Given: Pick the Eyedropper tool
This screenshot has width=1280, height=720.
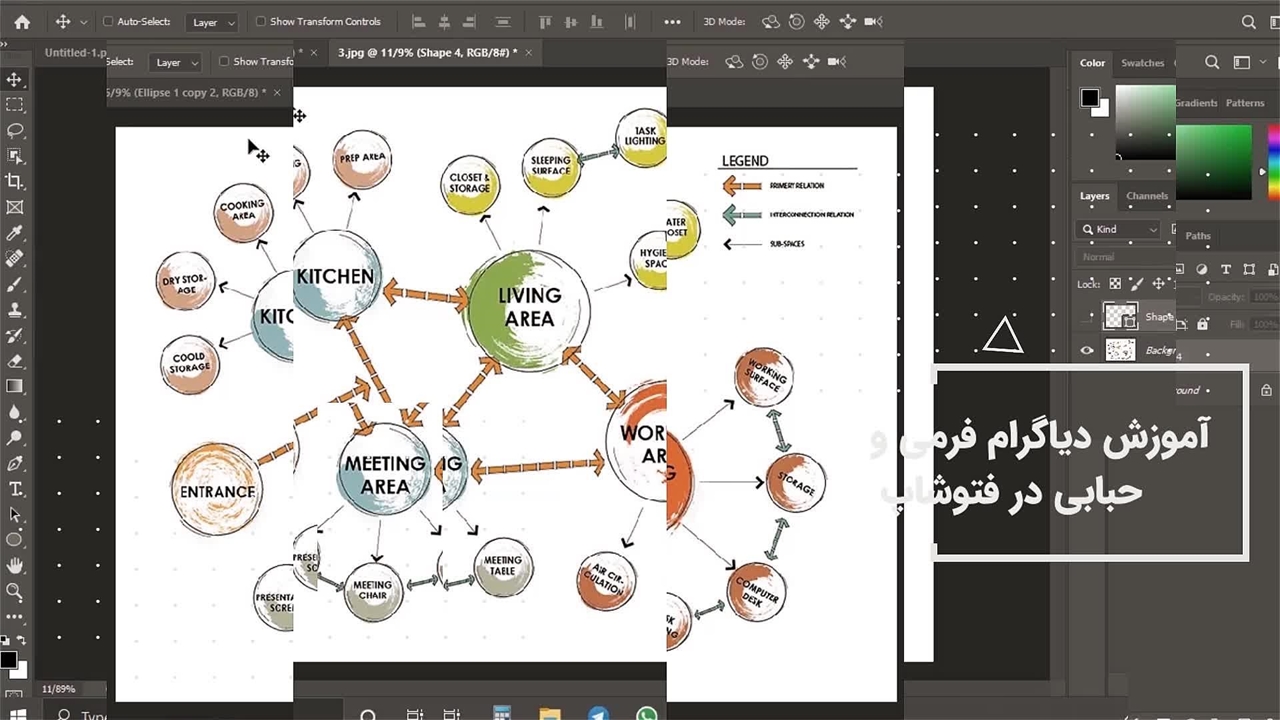Looking at the screenshot, I should point(15,233).
